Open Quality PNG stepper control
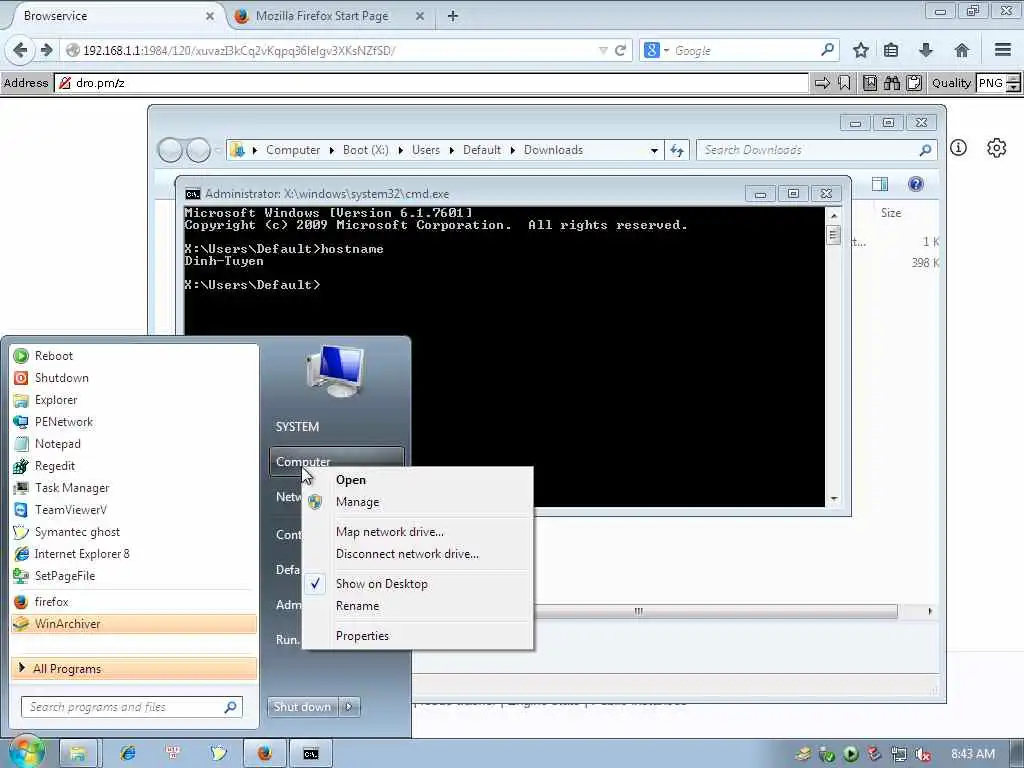Viewport: 1024px width, 768px height. point(1013,83)
